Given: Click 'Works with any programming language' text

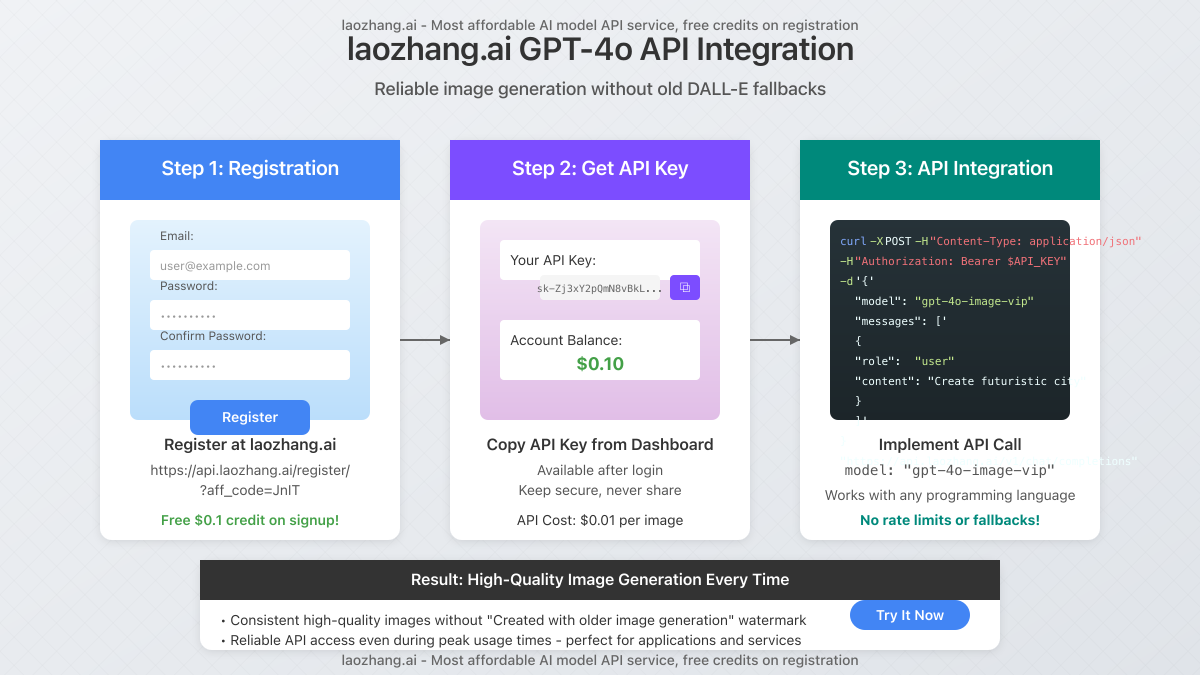Looking at the screenshot, I should coord(950,495).
